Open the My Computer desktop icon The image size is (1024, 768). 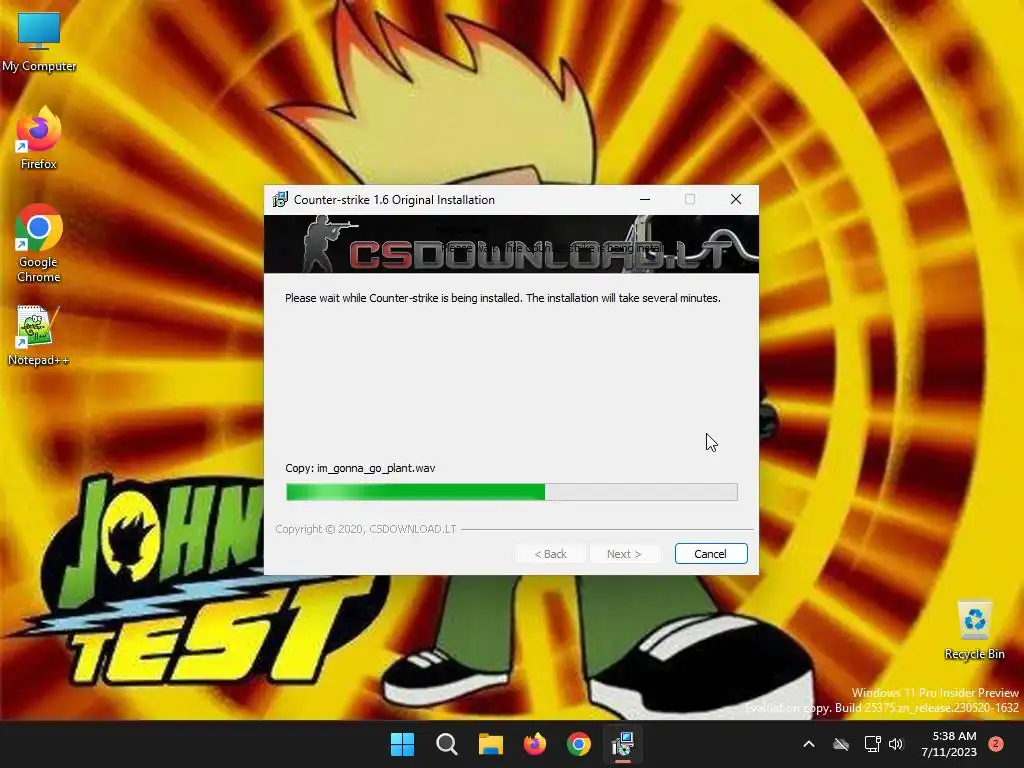click(39, 42)
